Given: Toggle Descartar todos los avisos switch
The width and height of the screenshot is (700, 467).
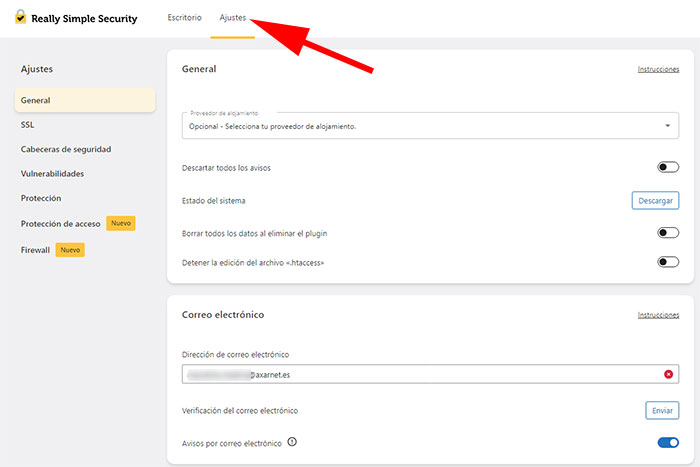Looking at the screenshot, I should click(668, 167).
